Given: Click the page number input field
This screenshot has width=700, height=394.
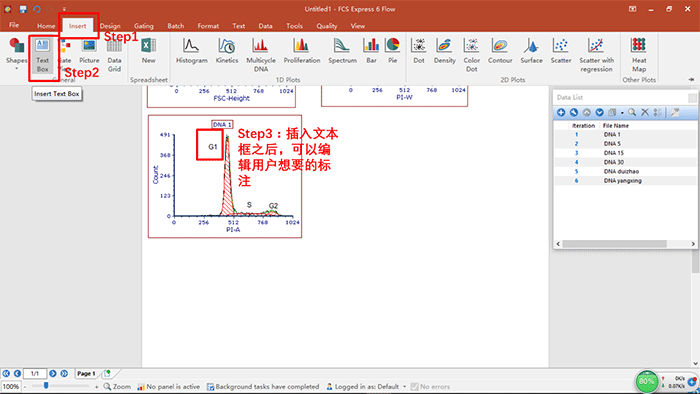Looking at the screenshot, I should pos(35,373).
